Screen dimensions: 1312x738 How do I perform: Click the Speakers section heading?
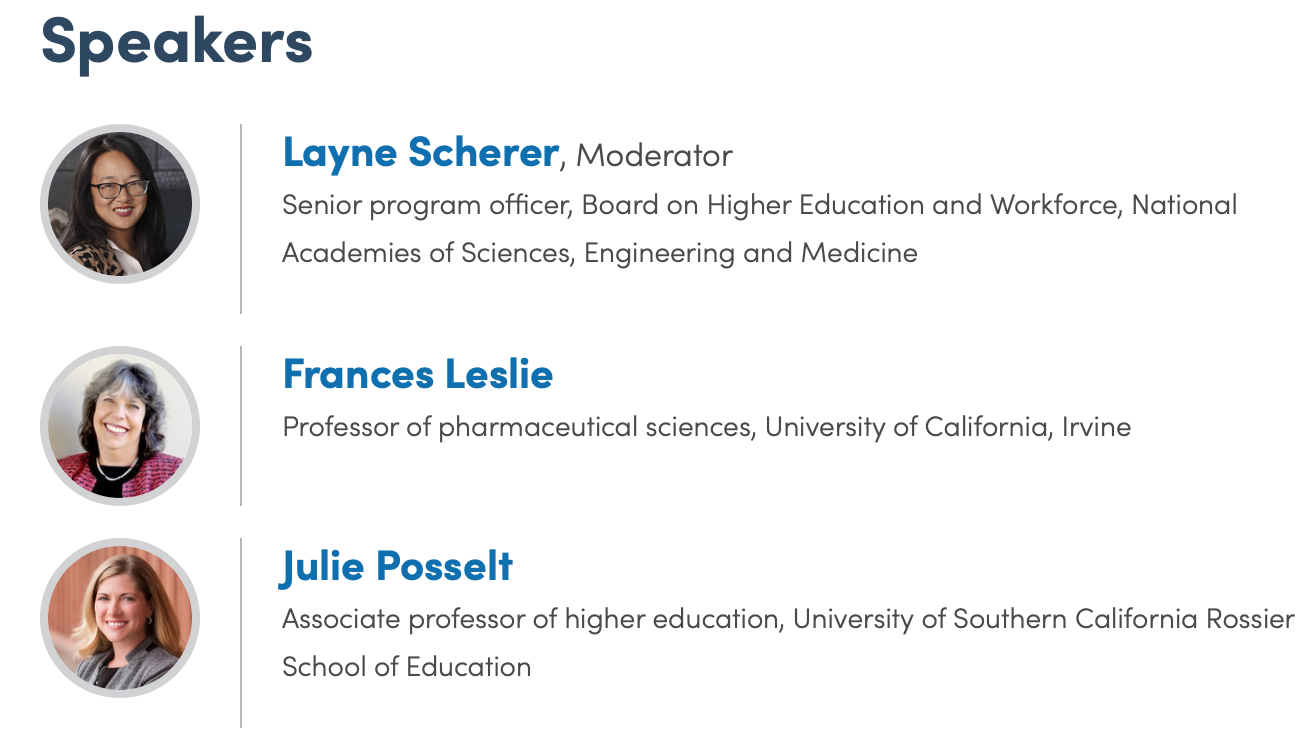click(177, 42)
